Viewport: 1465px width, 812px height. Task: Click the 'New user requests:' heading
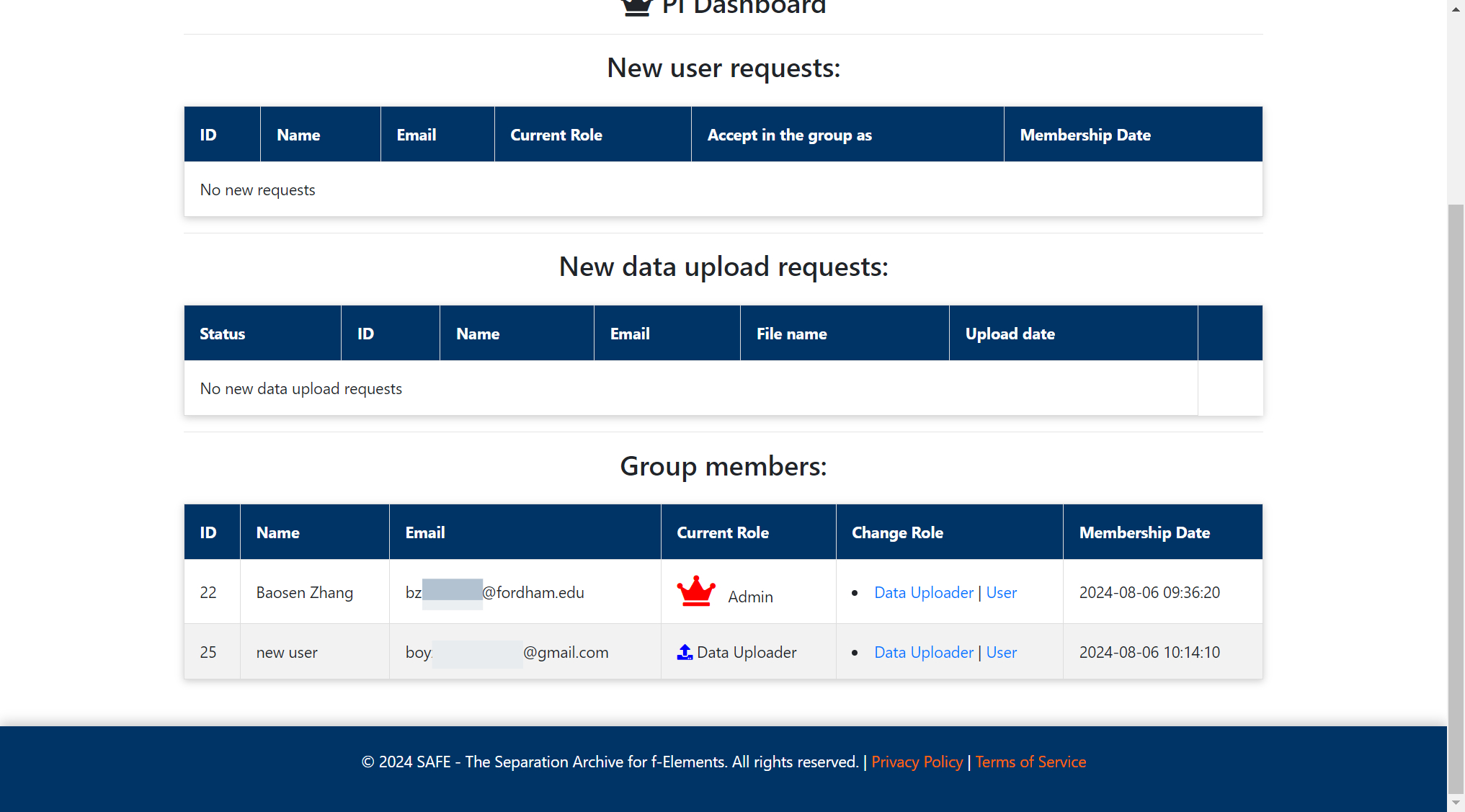click(723, 68)
